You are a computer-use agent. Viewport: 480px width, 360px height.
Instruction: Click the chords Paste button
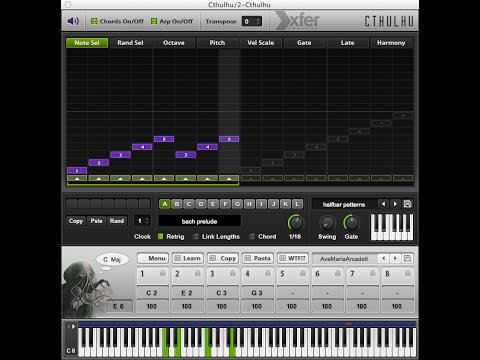tap(257, 258)
